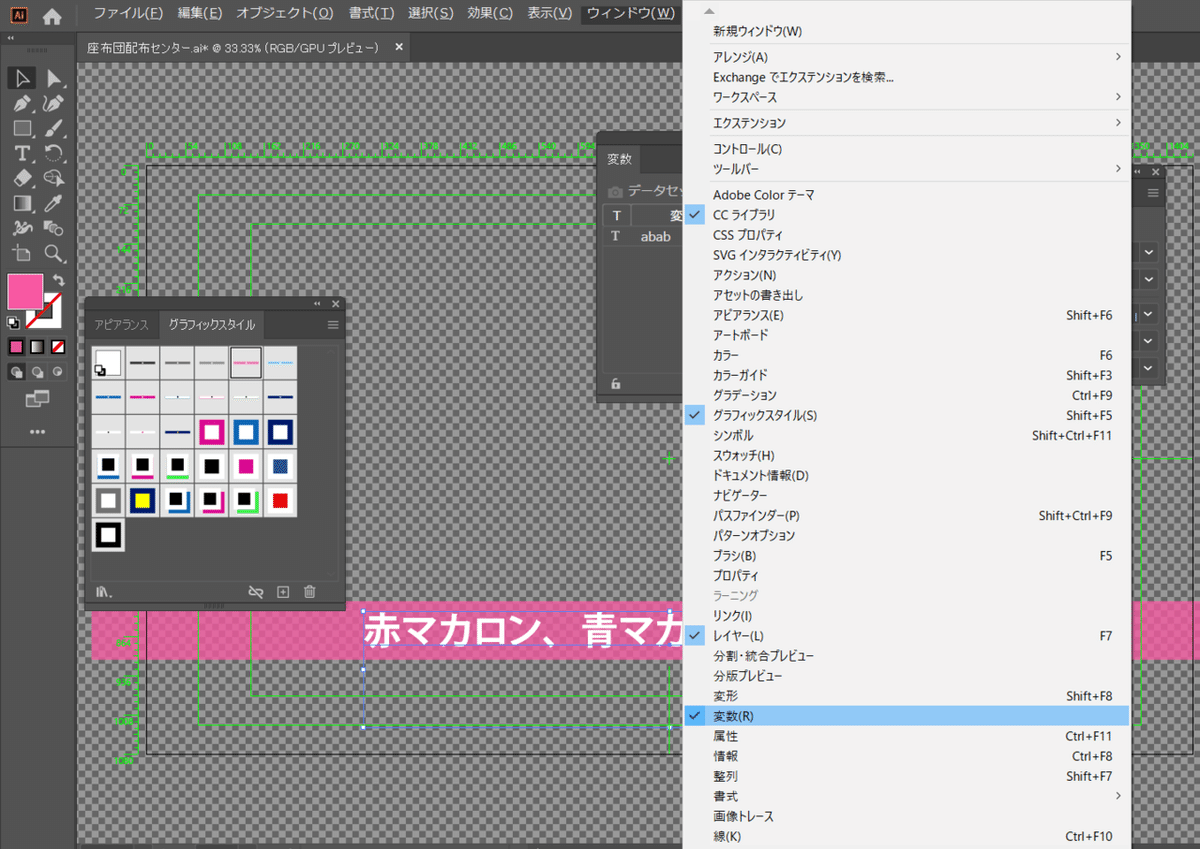The width and height of the screenshot is (1200, 849).
Task: Set paint mode to Gradient
Action: point(37,347)
